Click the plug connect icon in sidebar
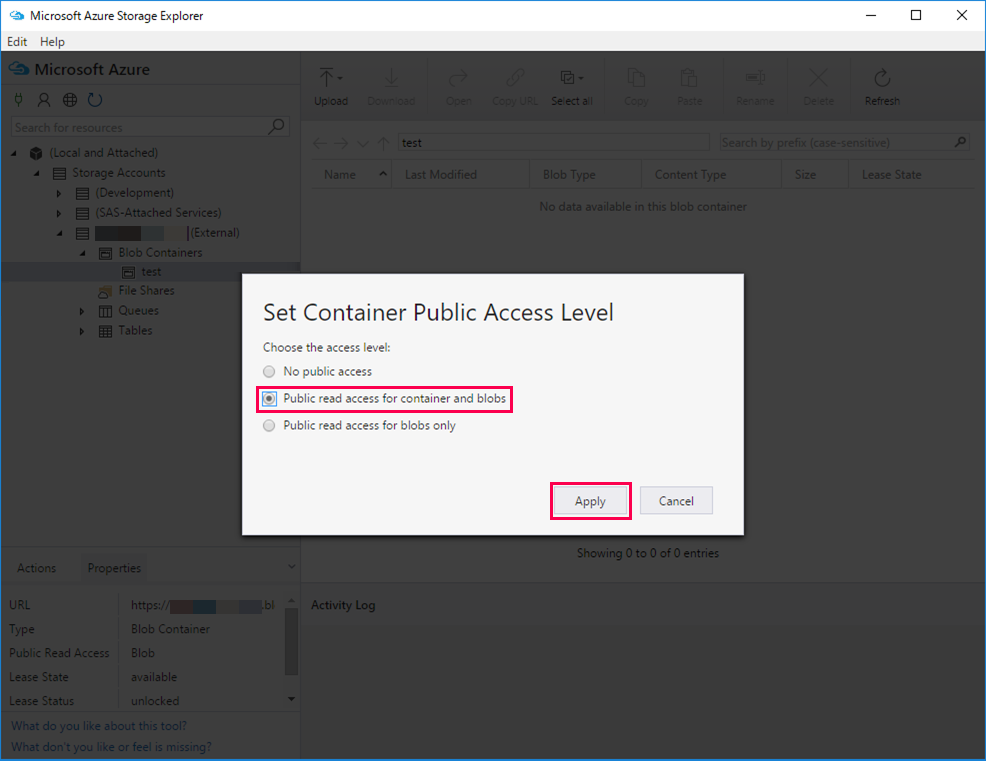Image resolution: width=986 pixels, height=761 pixels. click(19, 99)
